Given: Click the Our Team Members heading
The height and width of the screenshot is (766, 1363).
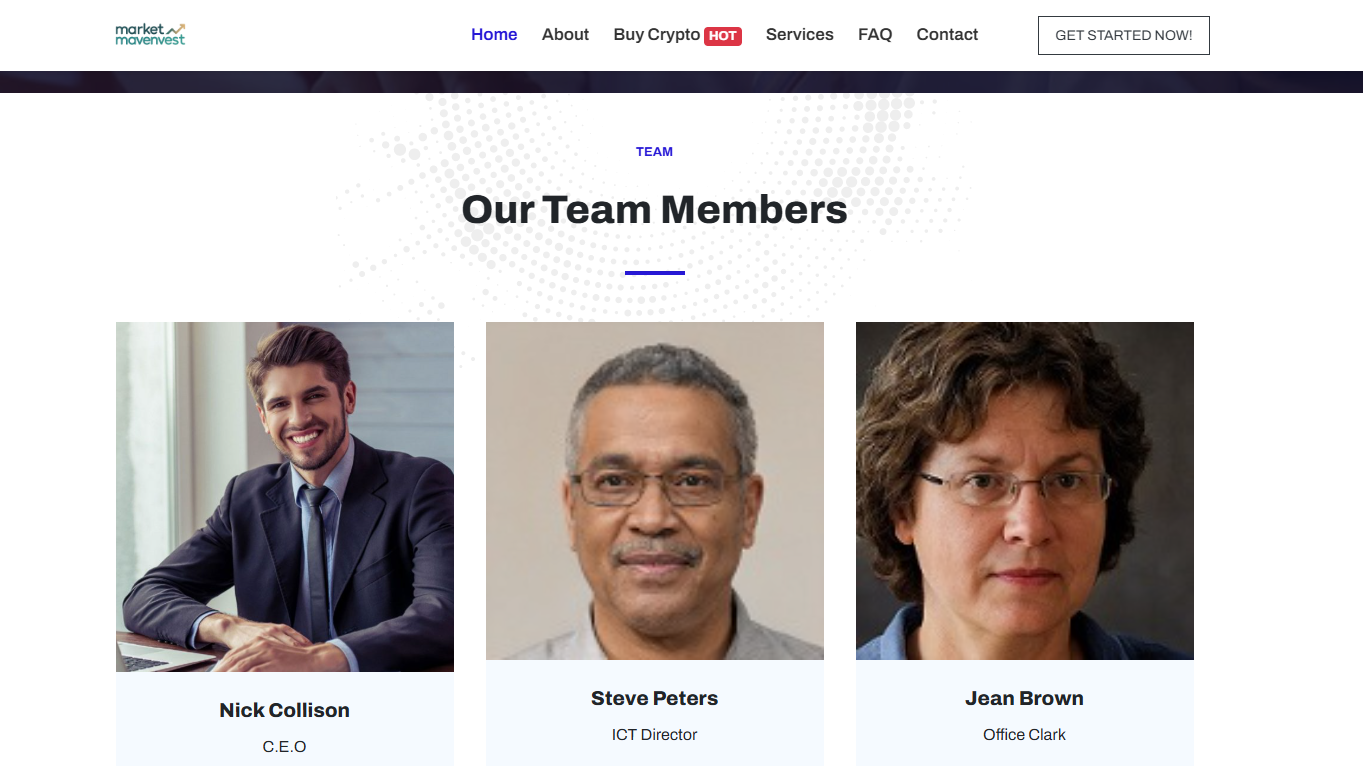Looking at the screenshot, I should [x=654, y=210].
